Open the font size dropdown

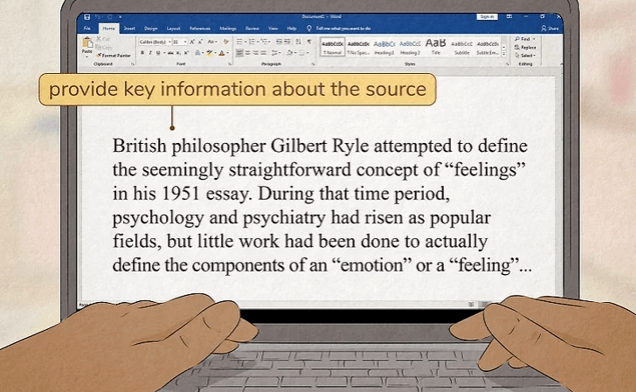coord(180,42)
